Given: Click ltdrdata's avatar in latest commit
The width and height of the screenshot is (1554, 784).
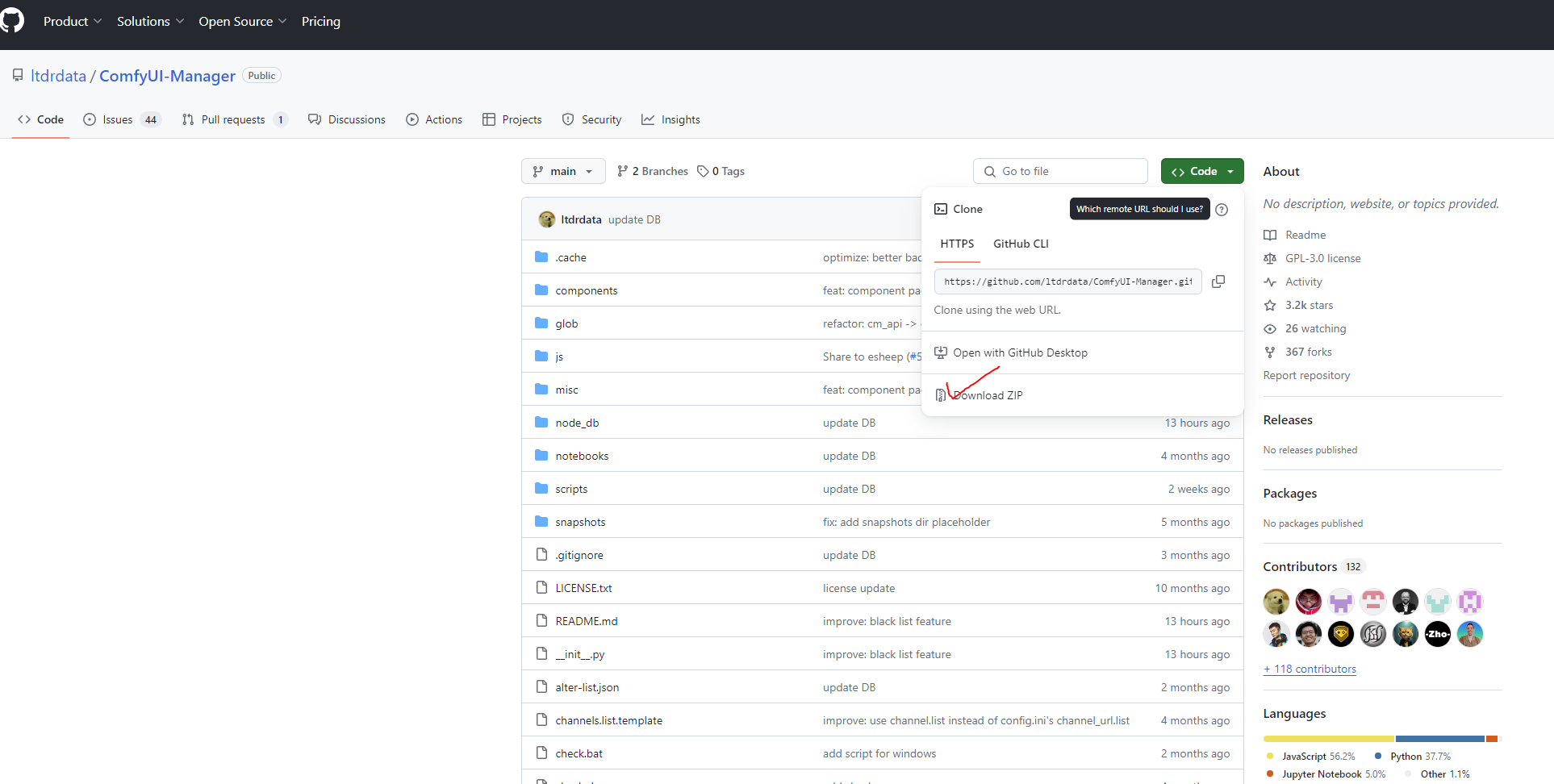Looking at the screenshot, I should point(547,219).
